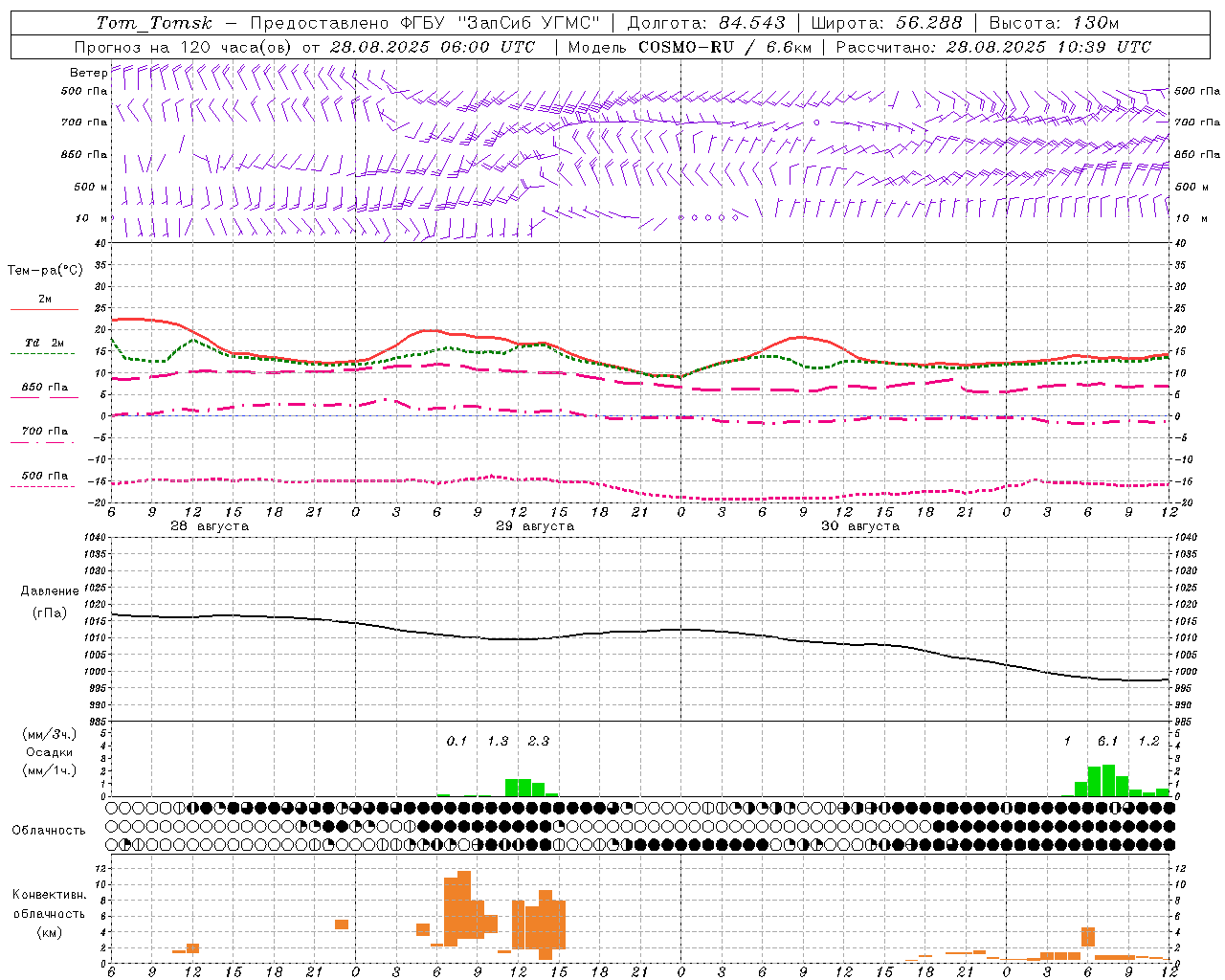Click the (мм/3ч.) precipitation unit label
Screen dimensions: 1225x980
pyautogui.click(x=50, y=734)
